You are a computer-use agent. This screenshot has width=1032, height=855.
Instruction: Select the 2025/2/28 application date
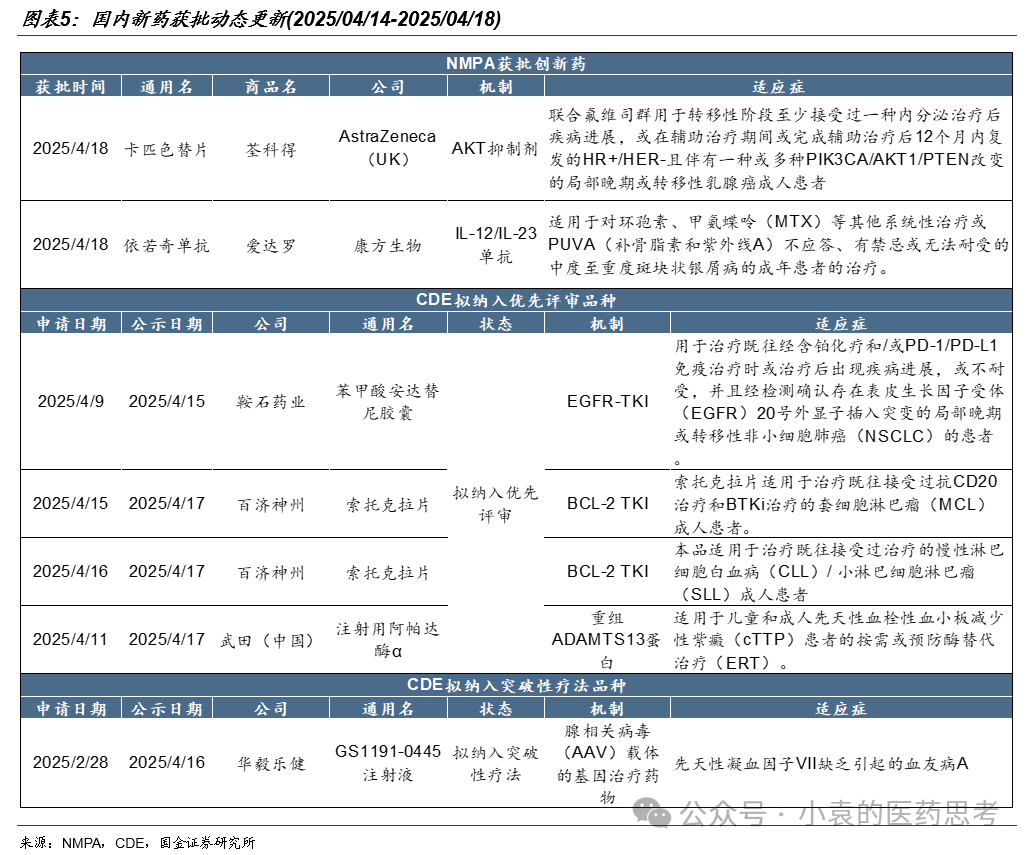pos(70,762)
